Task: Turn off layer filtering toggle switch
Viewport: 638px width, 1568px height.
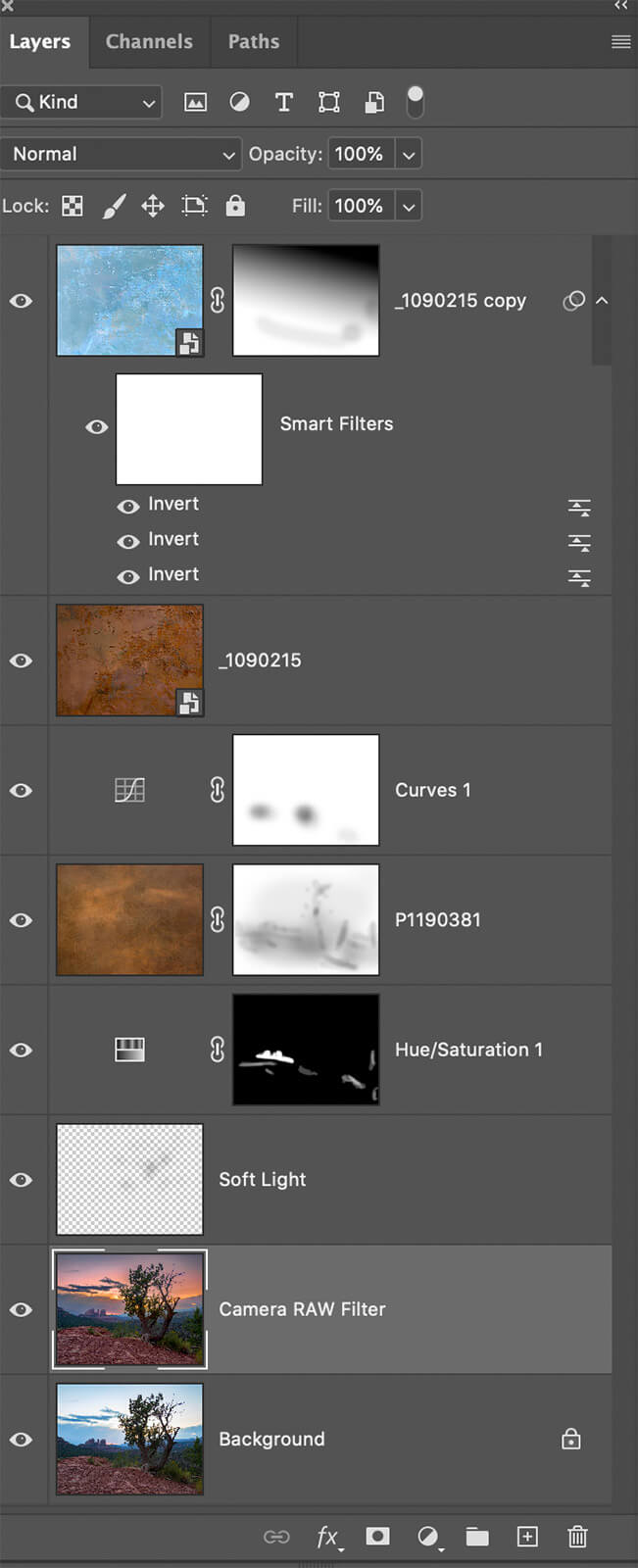Action: 416,100
